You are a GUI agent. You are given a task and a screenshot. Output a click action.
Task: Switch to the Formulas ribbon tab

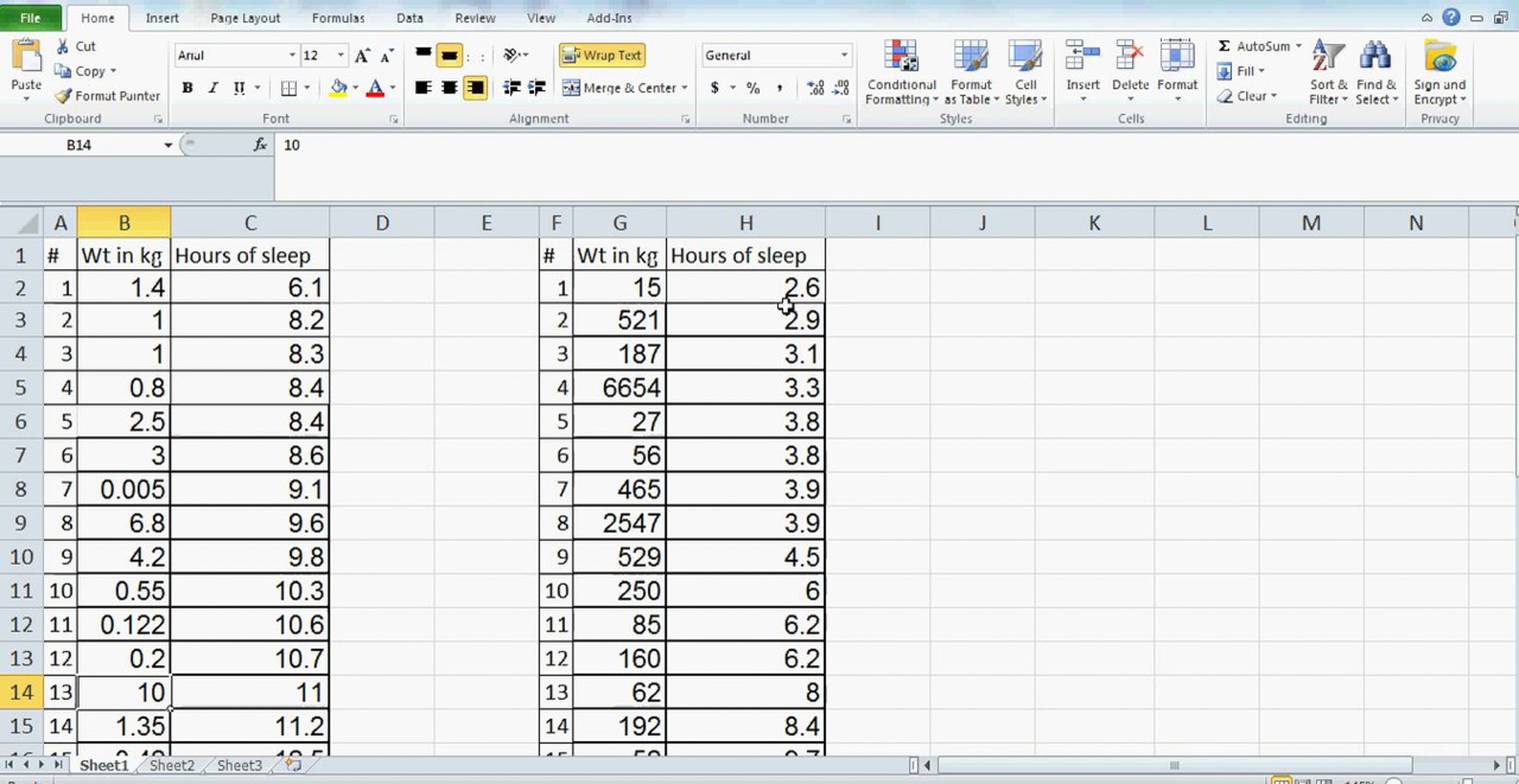click(x=338, y=18)
